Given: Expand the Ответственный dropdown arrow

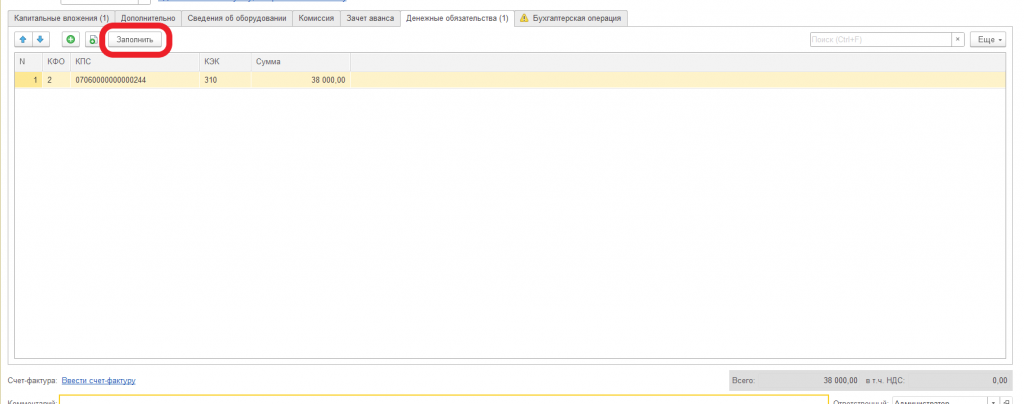Looking at the screenshot, I should pos(994,401).
